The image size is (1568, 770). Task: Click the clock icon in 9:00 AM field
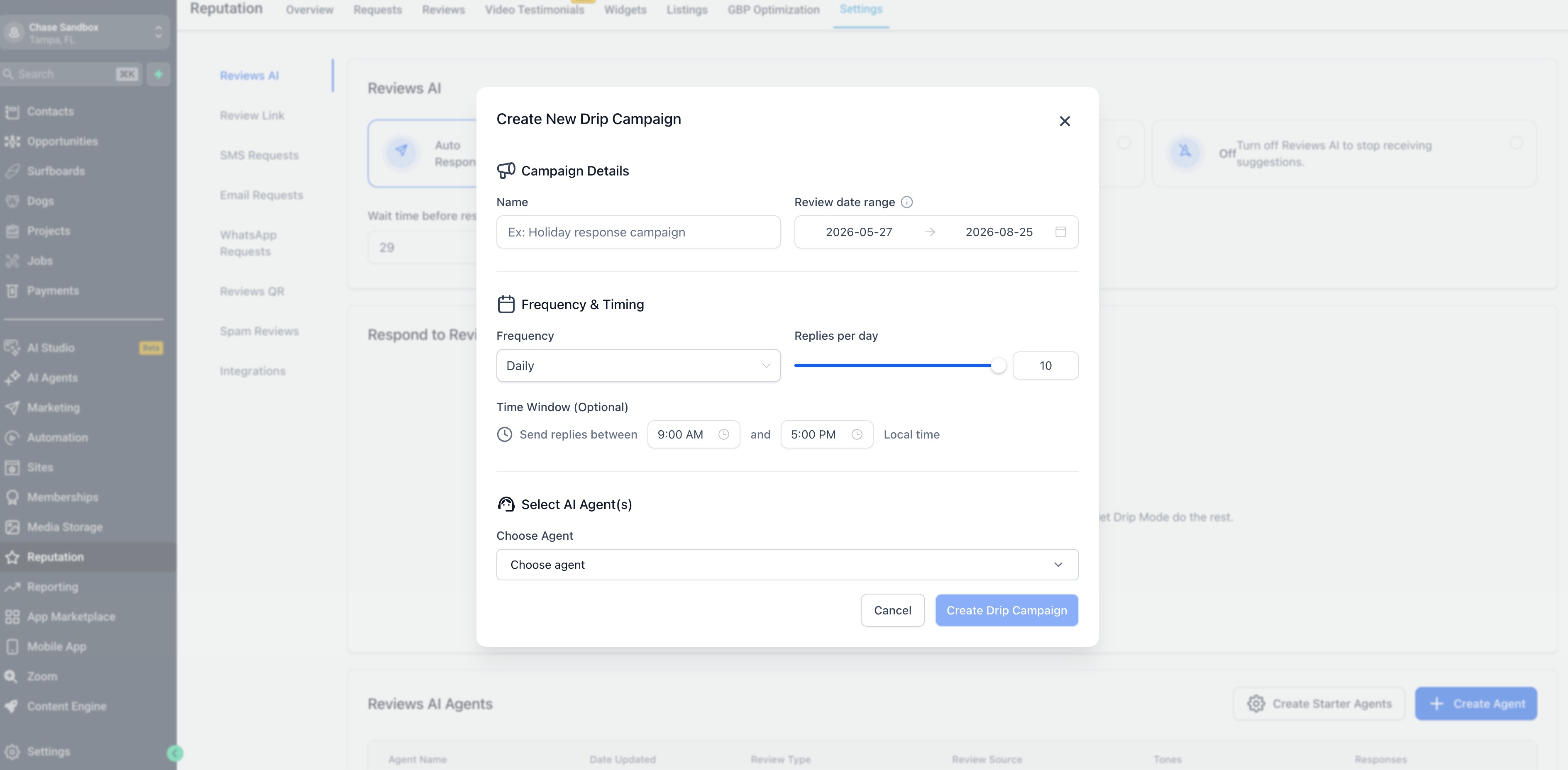click(x=724, y=435)
